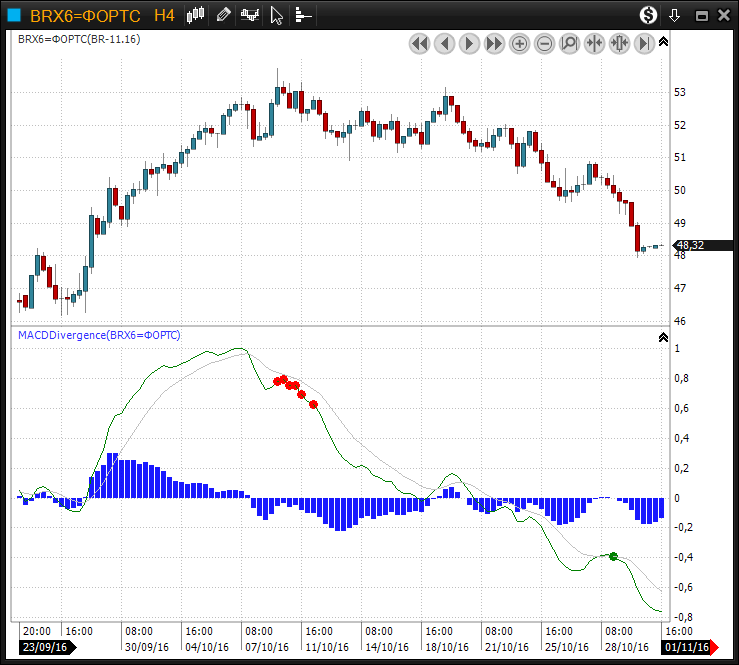Change the H4 timeframe label
Screen dimensions: 739x665
click(164, 15)
